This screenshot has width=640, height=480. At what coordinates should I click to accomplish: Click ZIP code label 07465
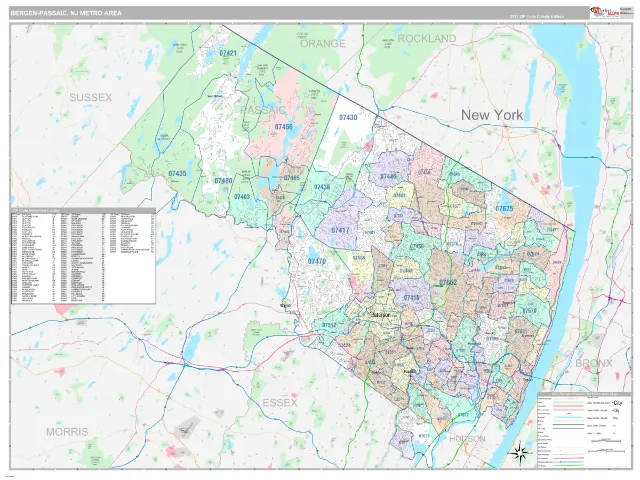tap(291, 178)
